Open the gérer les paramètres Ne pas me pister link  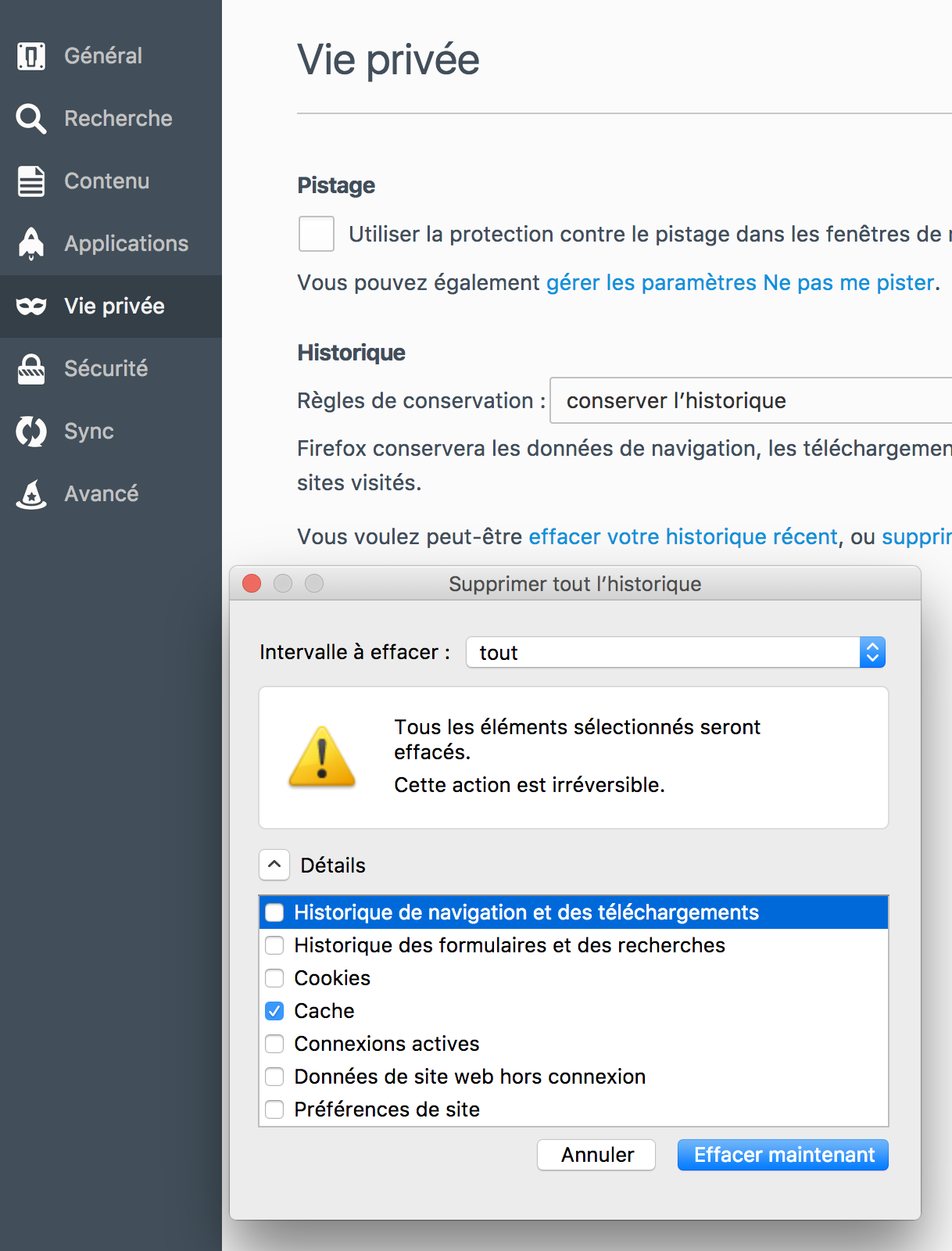[x=740, y=282]
